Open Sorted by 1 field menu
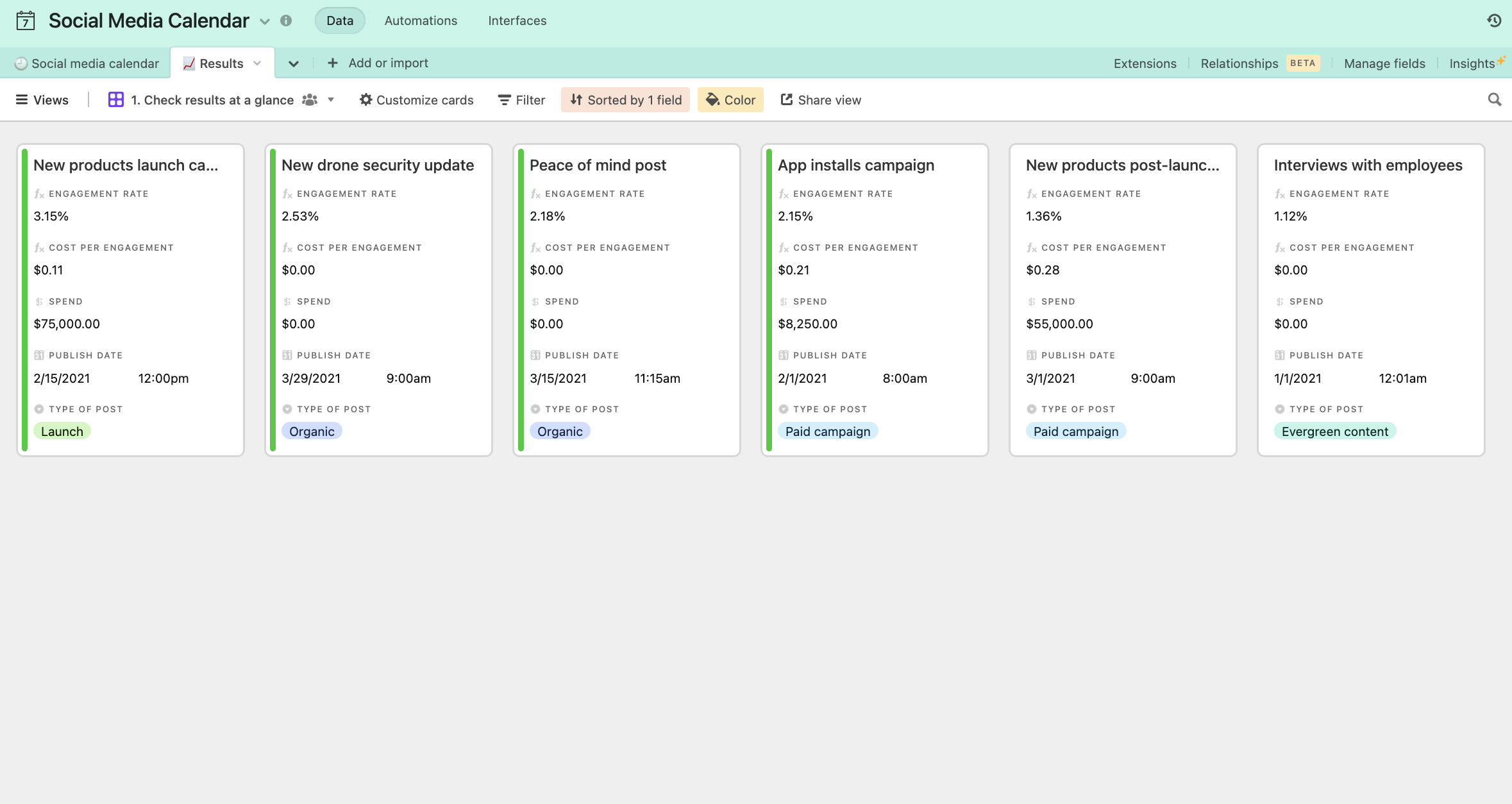1512x804 pixels. 625,99
